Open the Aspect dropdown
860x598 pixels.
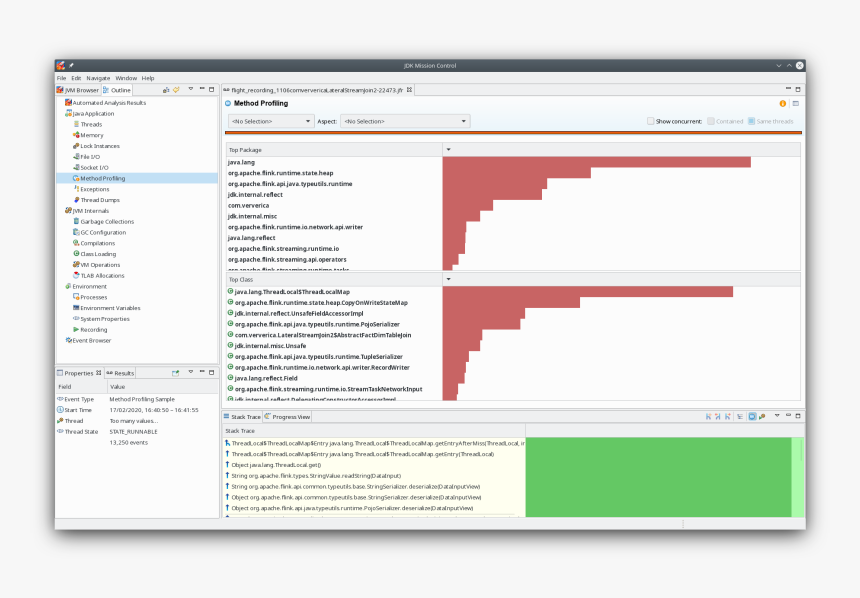405,121
